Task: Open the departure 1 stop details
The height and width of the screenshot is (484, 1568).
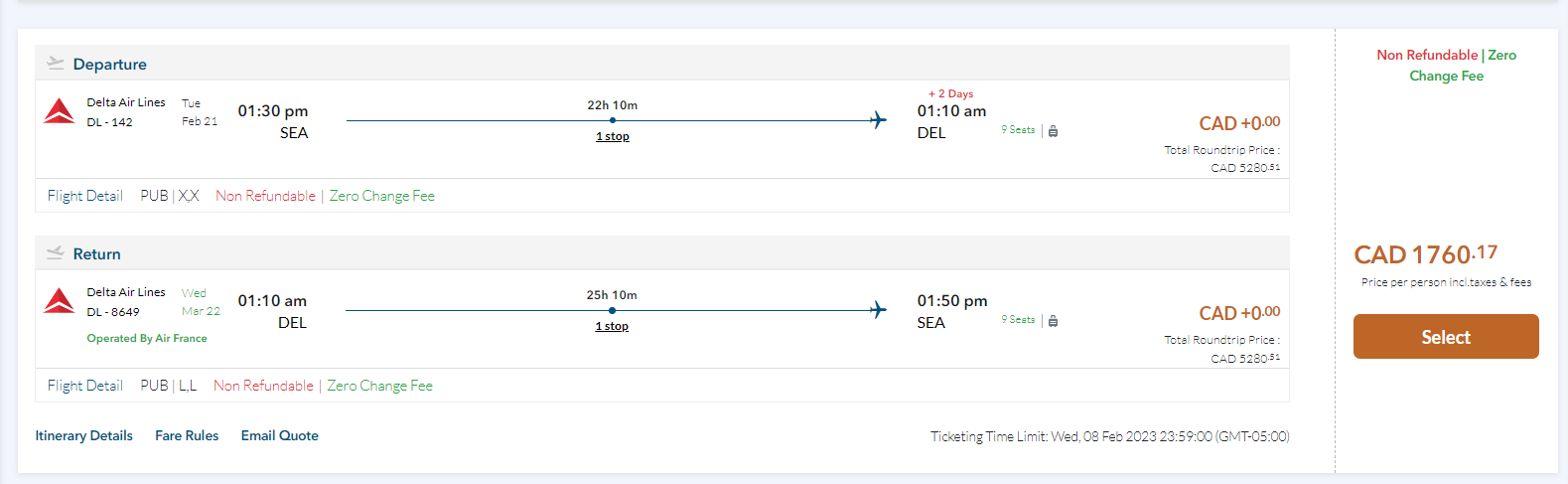Action: [613, 136]
